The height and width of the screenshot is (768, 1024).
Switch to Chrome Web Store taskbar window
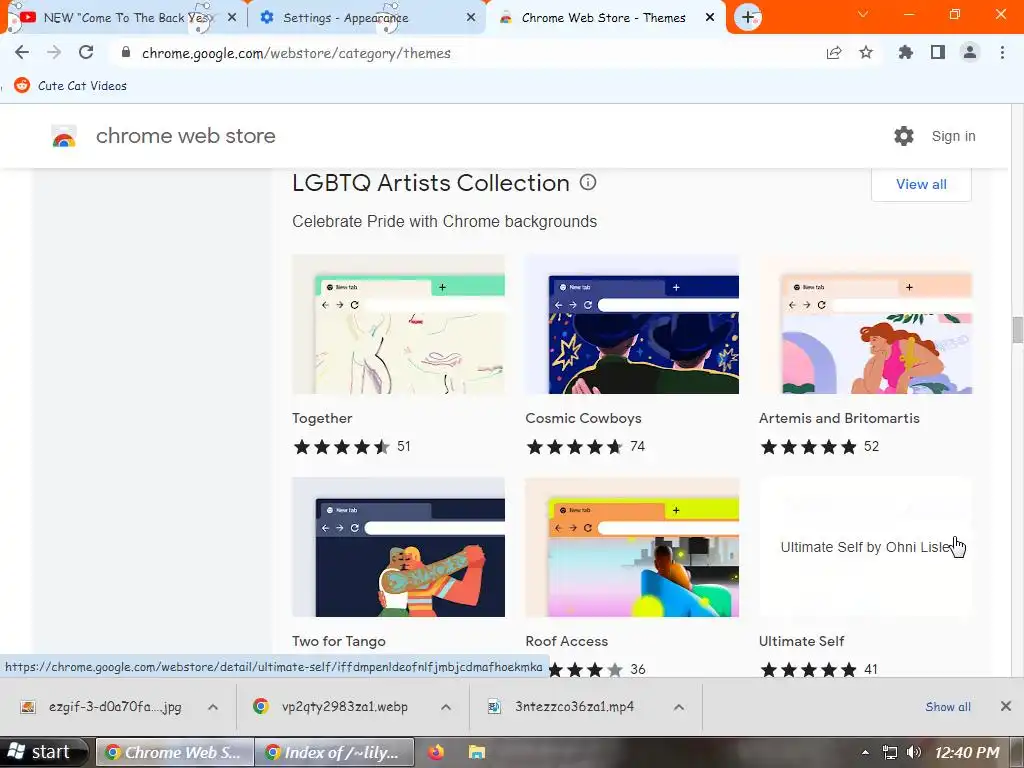click(x=174, y=752)
